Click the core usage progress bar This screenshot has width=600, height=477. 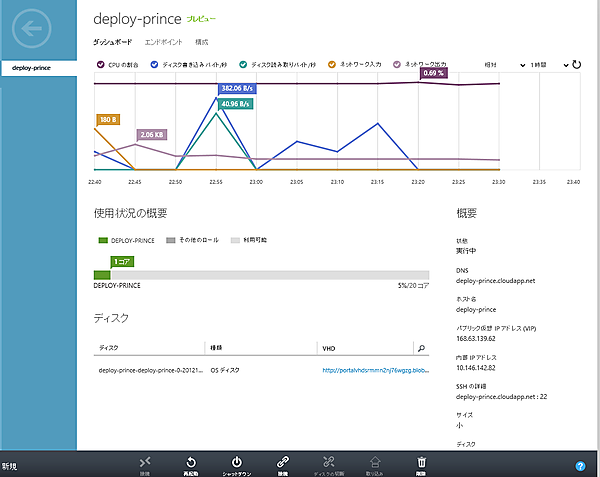[261, 275]
